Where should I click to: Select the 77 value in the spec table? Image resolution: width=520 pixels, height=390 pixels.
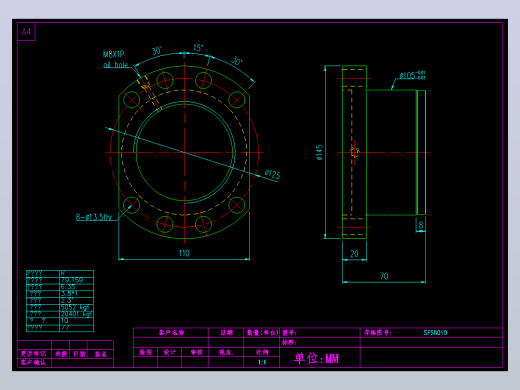coord(65,328)
